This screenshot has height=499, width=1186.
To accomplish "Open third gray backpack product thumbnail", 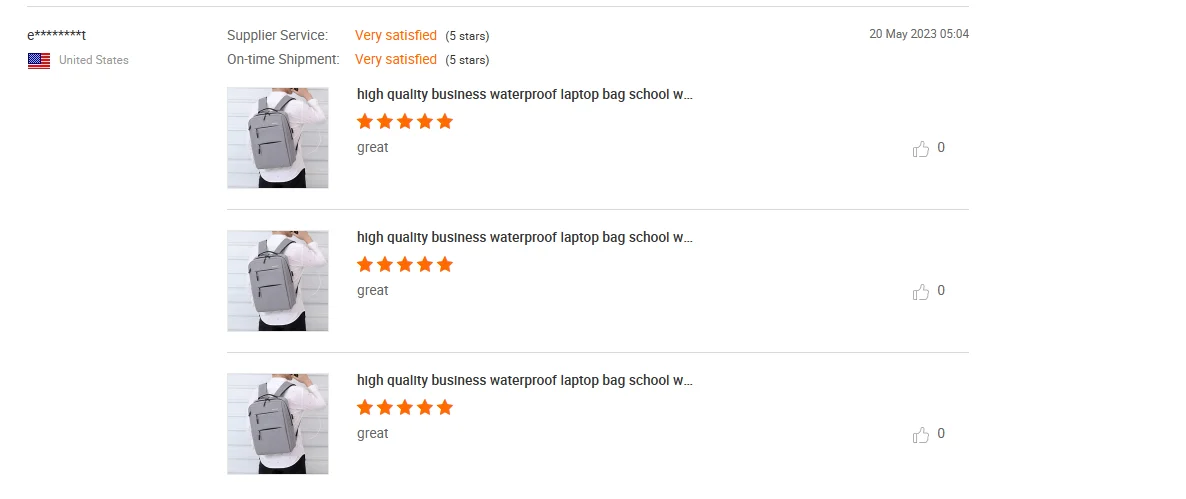I will tap(278, 424).
